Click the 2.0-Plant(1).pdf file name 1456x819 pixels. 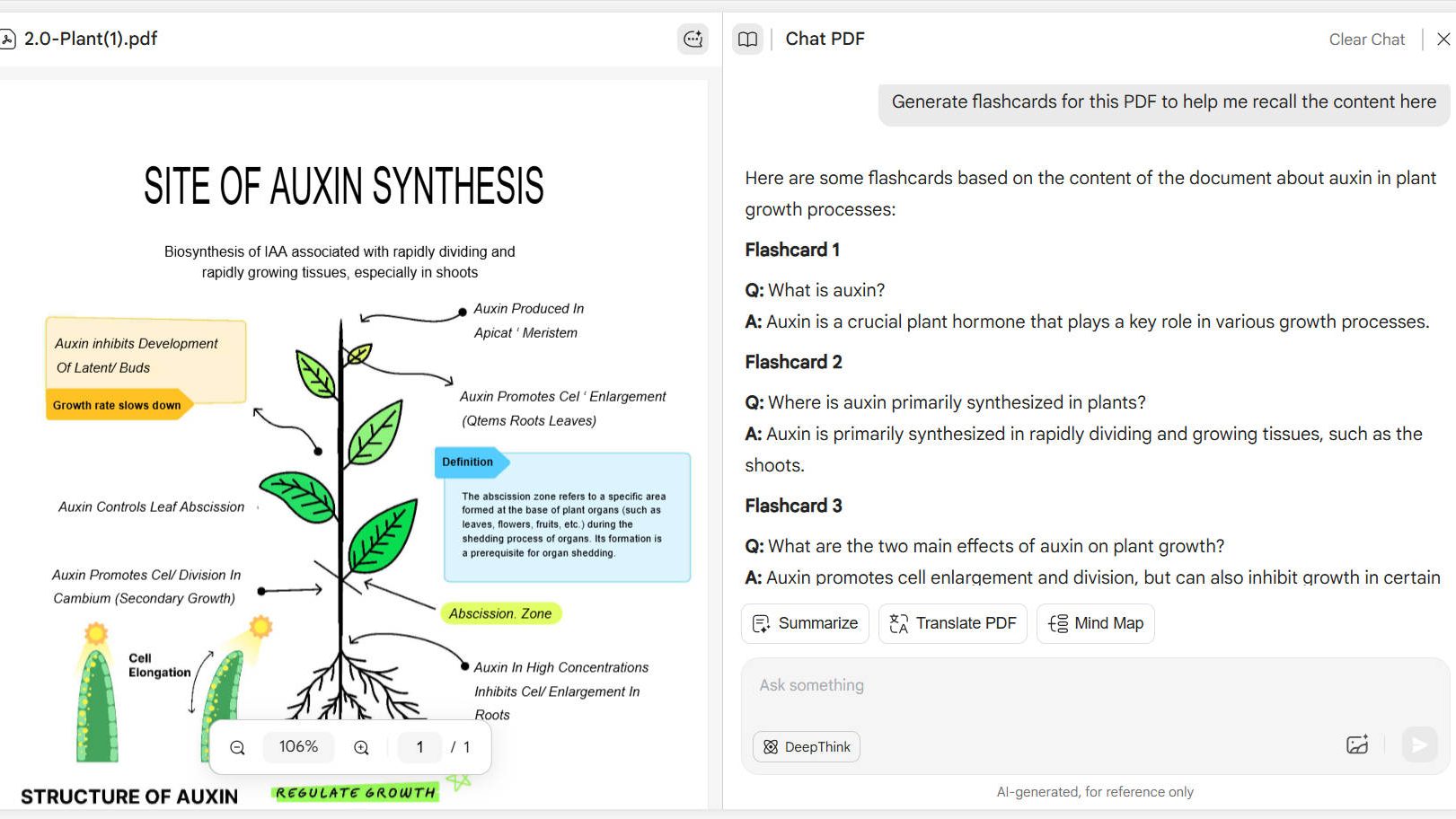pos(91,39)
